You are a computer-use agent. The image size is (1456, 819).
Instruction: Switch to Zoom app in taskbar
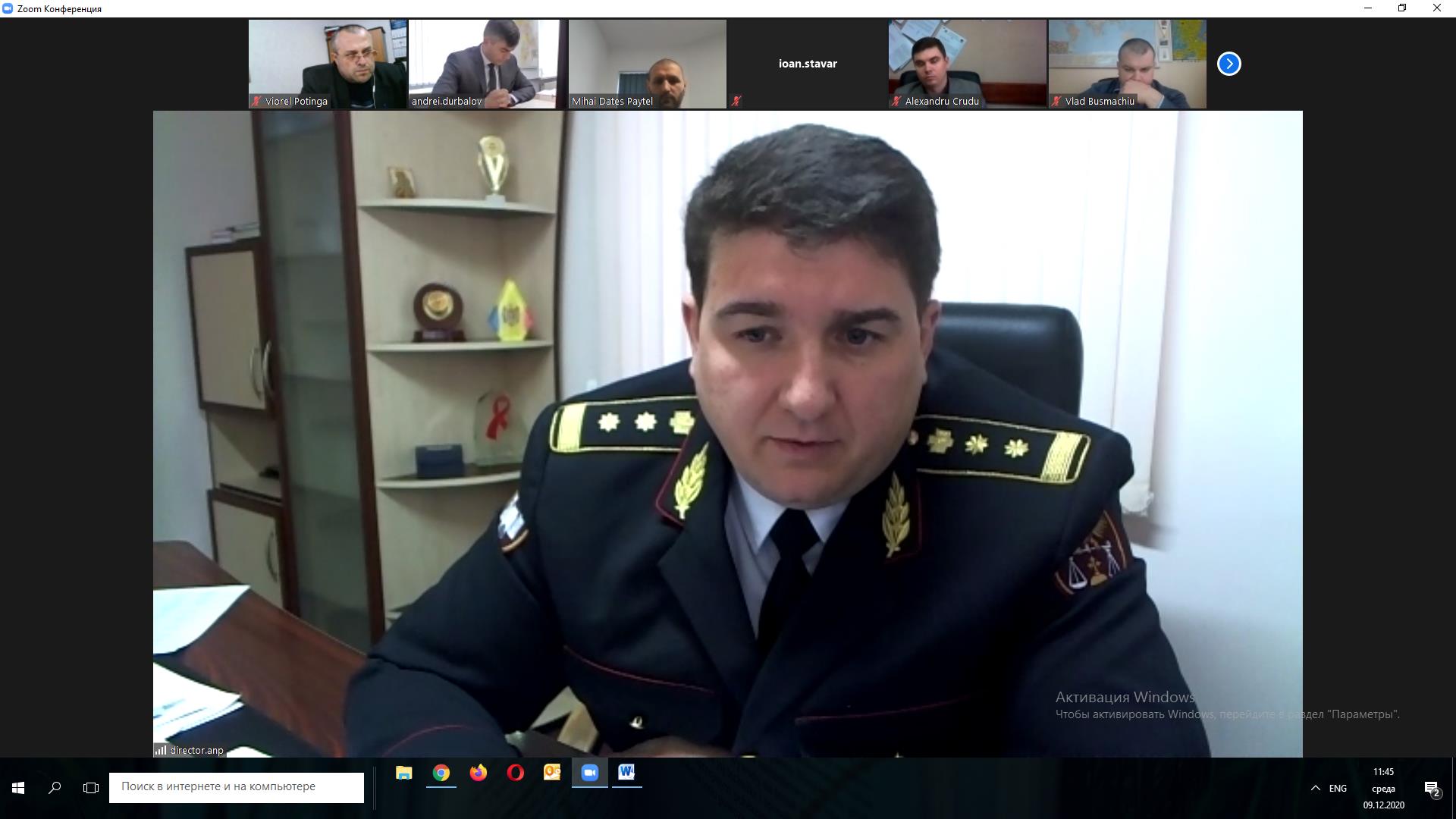589,773
